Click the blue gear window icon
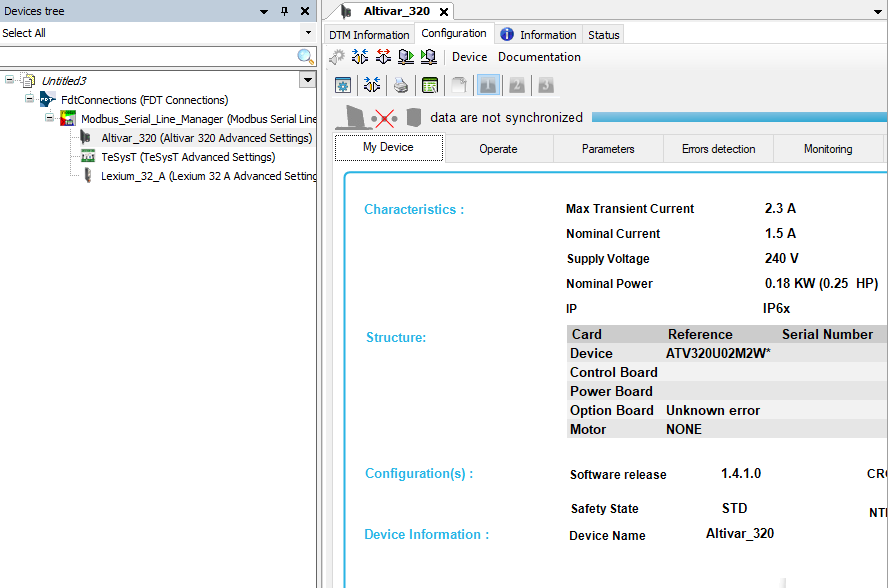 (343, 86)
